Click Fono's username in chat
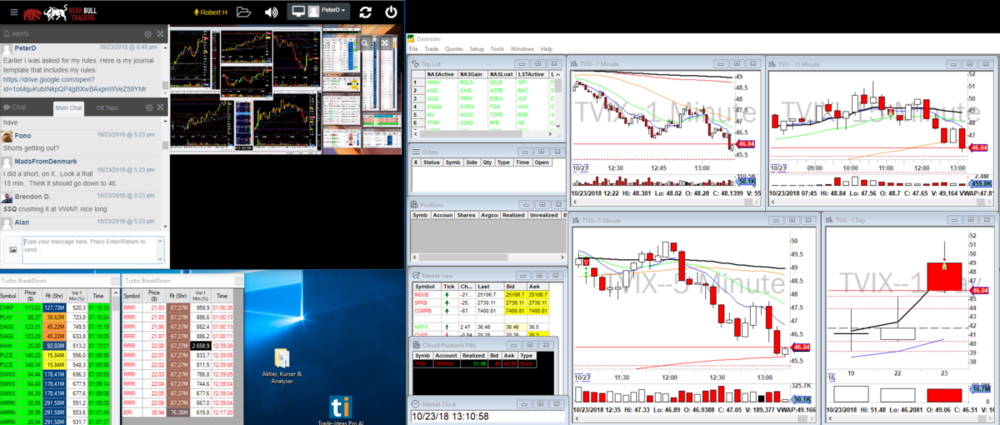The height and width of the screenshot is (425, 1000). 23,136
